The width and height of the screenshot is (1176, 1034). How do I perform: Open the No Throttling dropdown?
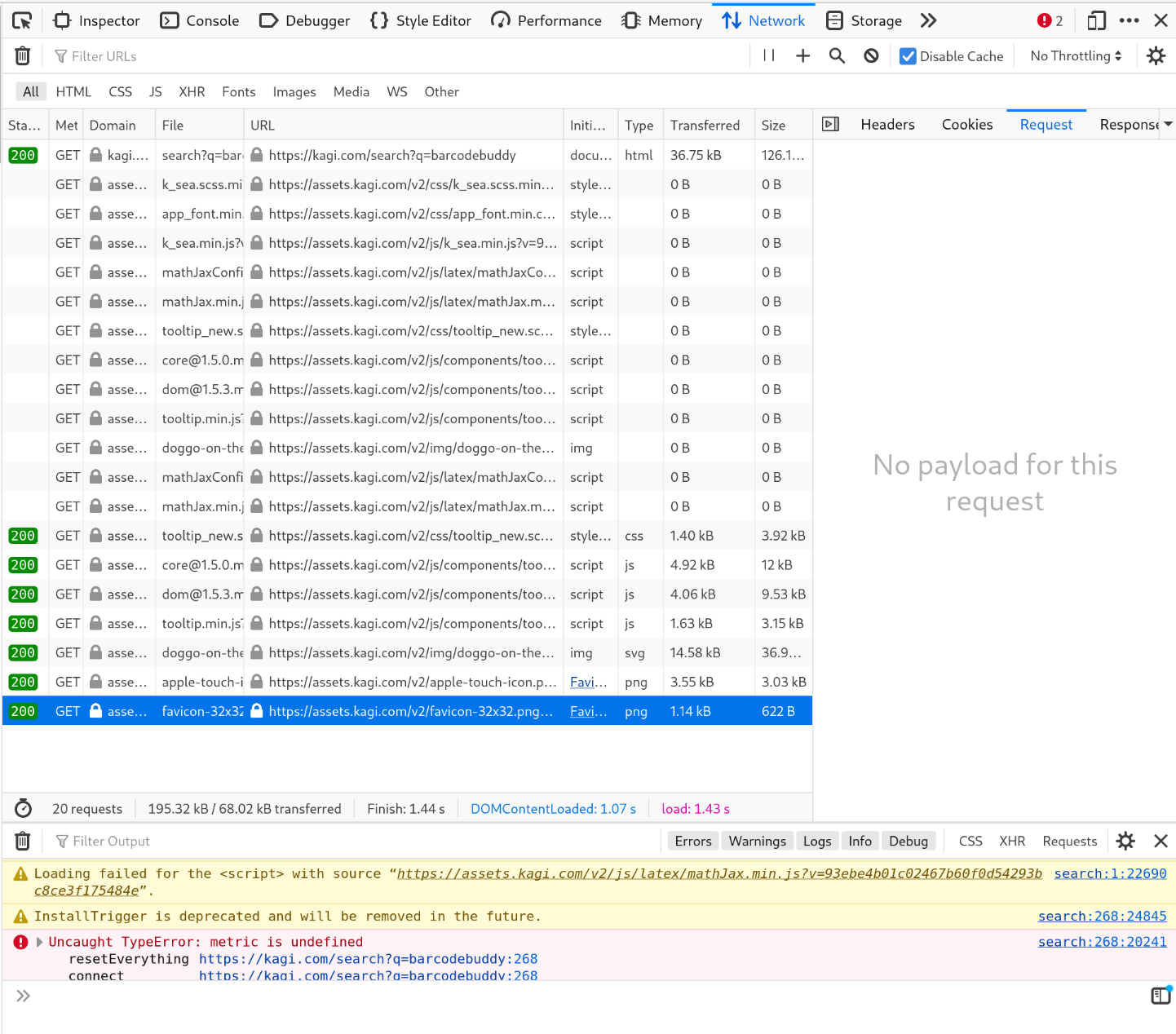click(1076, 55)
